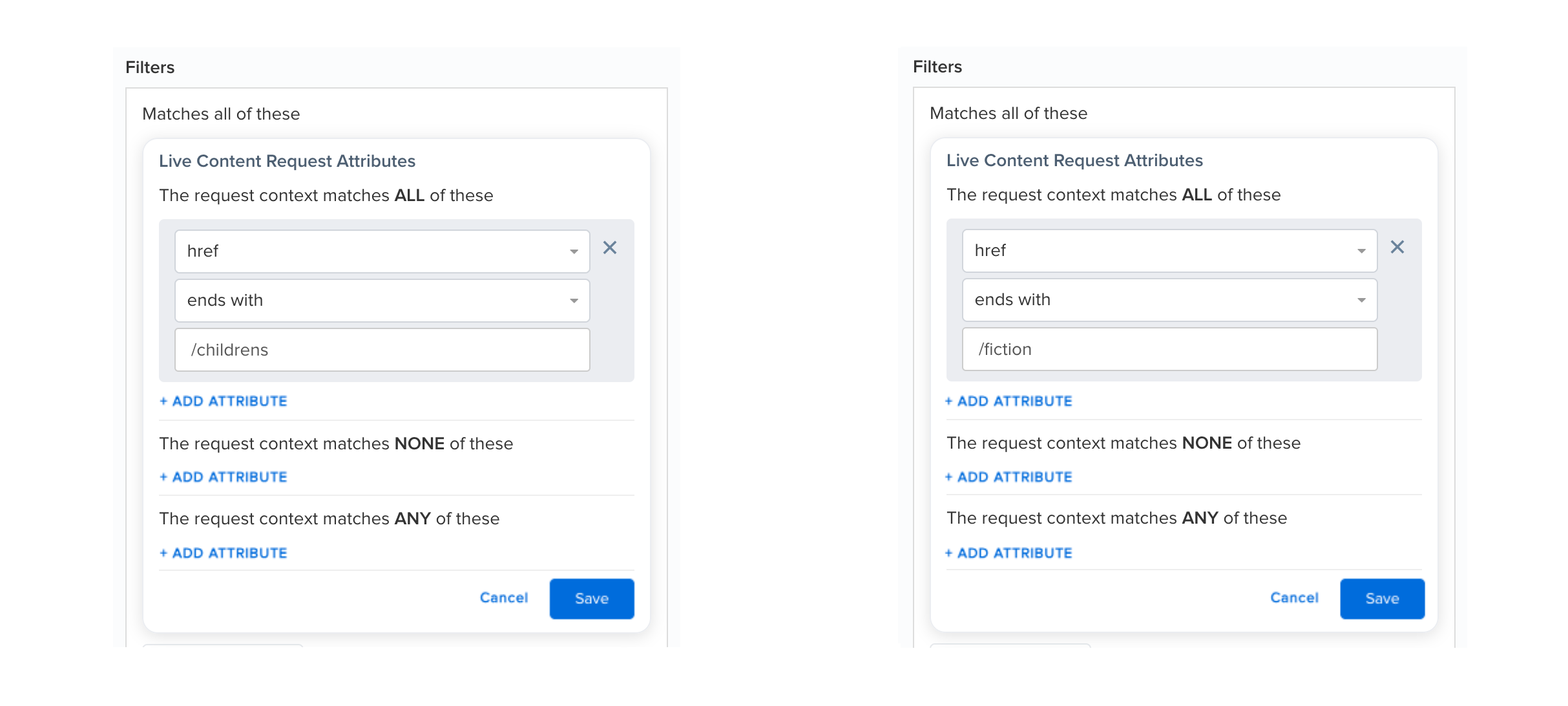This screenshot has height=706, width=1568.
Task: Open href dropdown in left filter panel
Action: coord(382,251)
